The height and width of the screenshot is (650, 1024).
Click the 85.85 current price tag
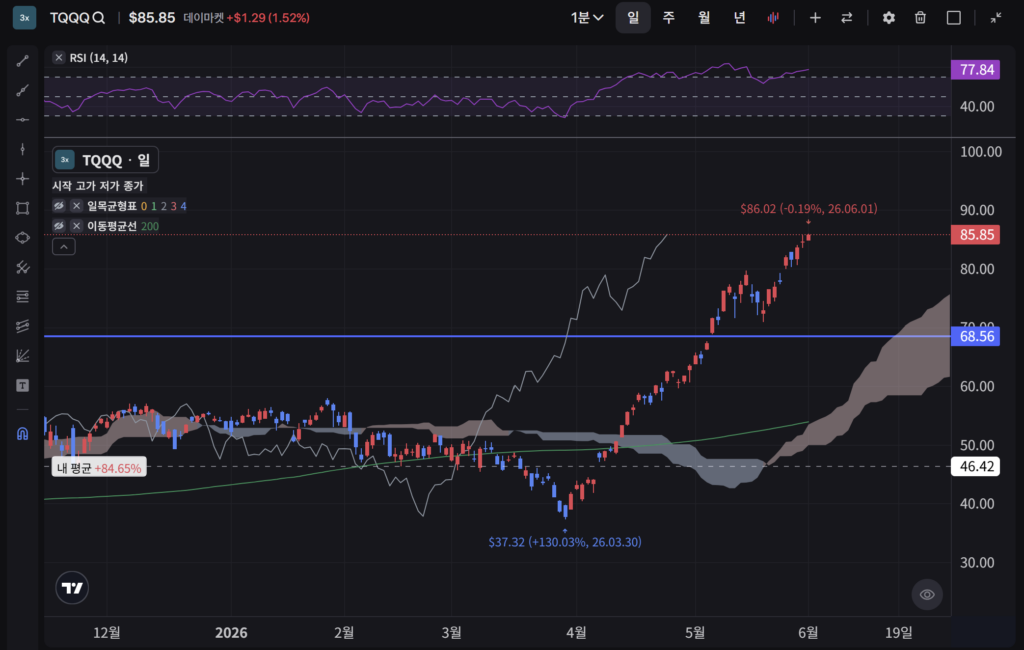[976, 235]
